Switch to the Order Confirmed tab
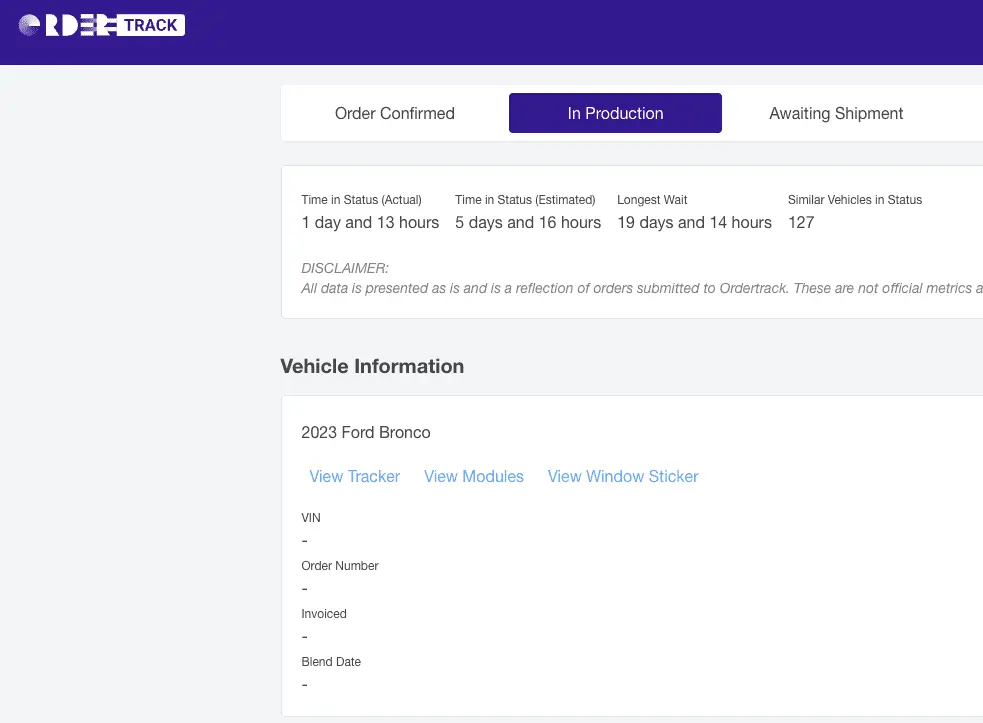 pos(394,113)
